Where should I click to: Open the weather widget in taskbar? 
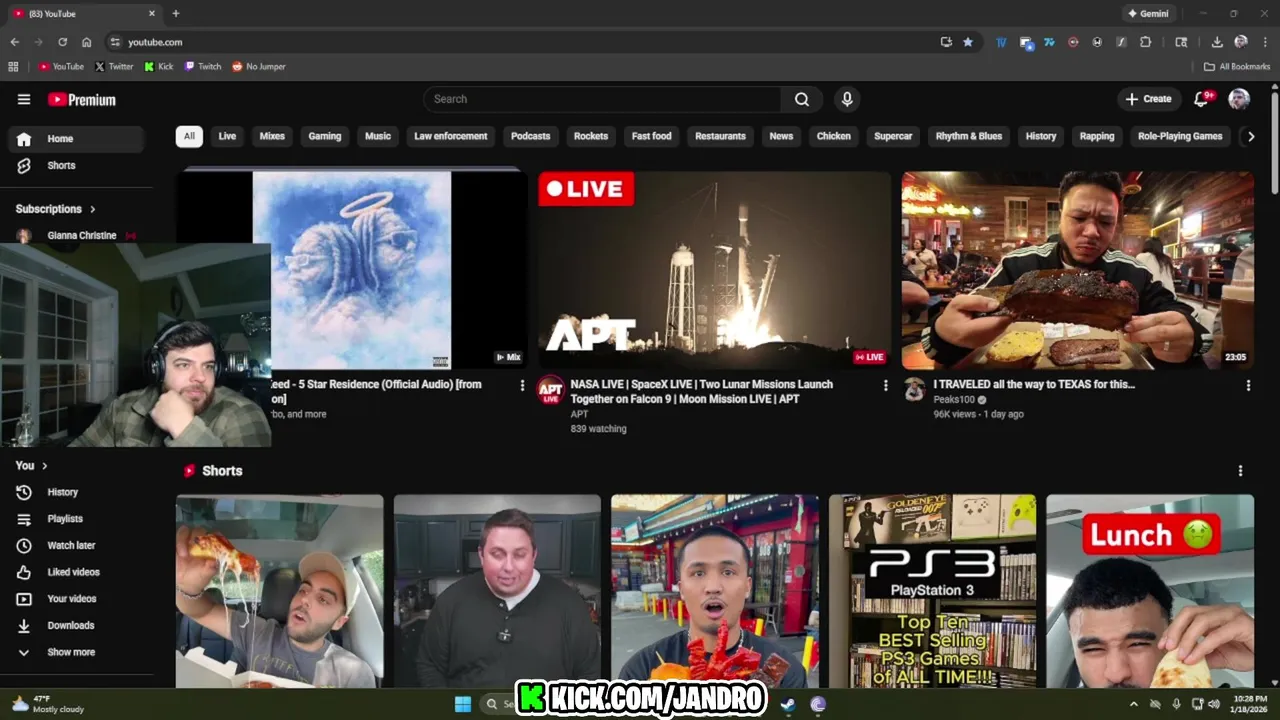(x=46, y=704)
